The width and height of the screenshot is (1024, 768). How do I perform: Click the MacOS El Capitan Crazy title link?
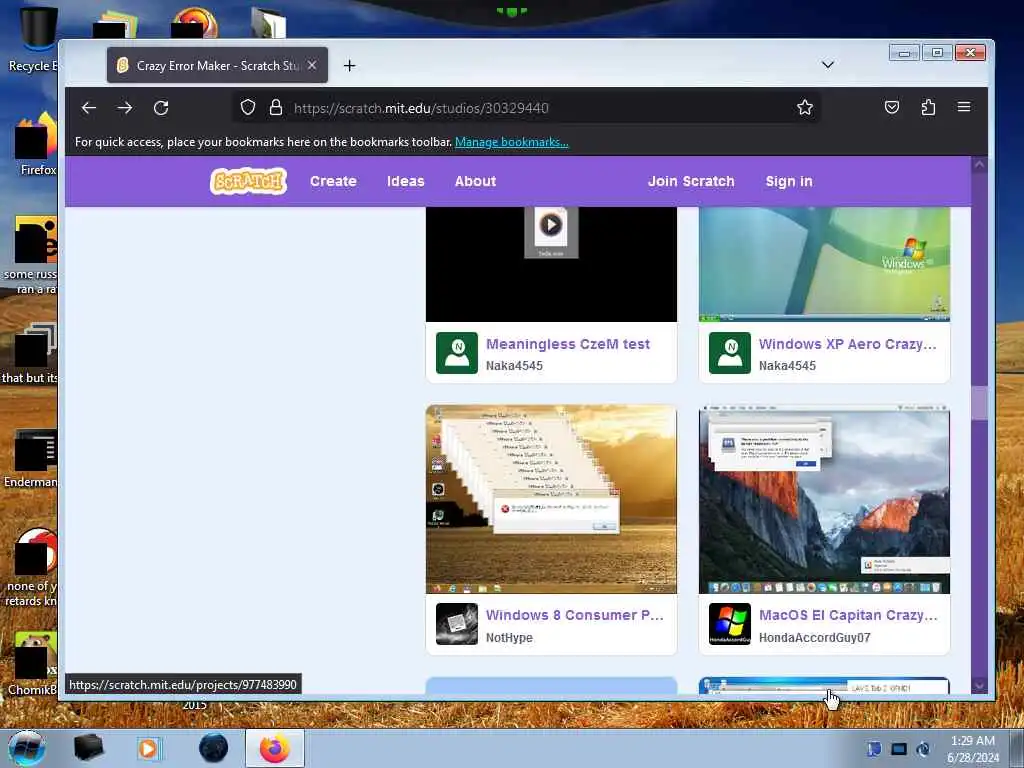coord(848,615)
